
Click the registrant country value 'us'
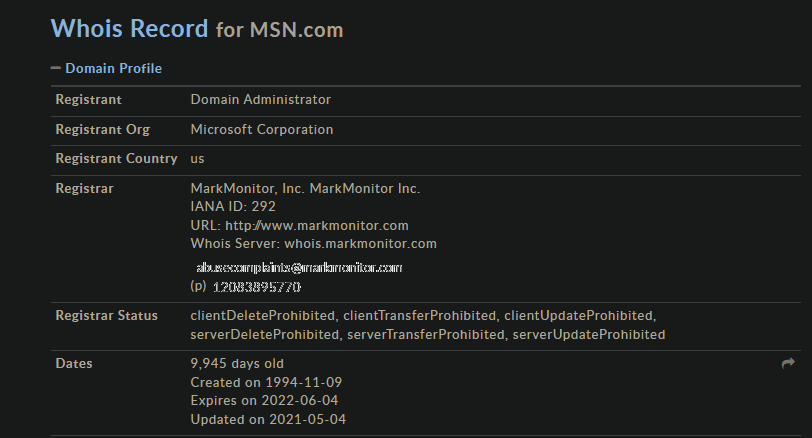click(x=197, y=159)
